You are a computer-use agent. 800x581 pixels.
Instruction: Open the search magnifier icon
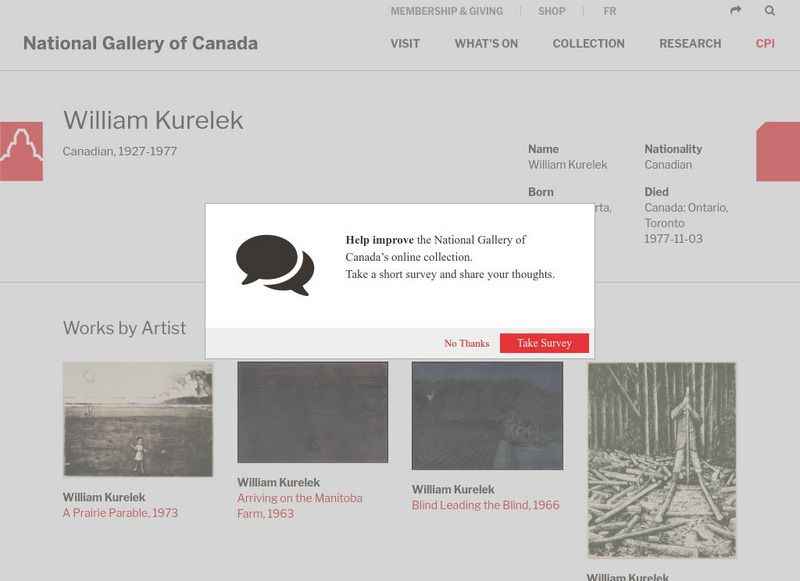pos(770,11)
